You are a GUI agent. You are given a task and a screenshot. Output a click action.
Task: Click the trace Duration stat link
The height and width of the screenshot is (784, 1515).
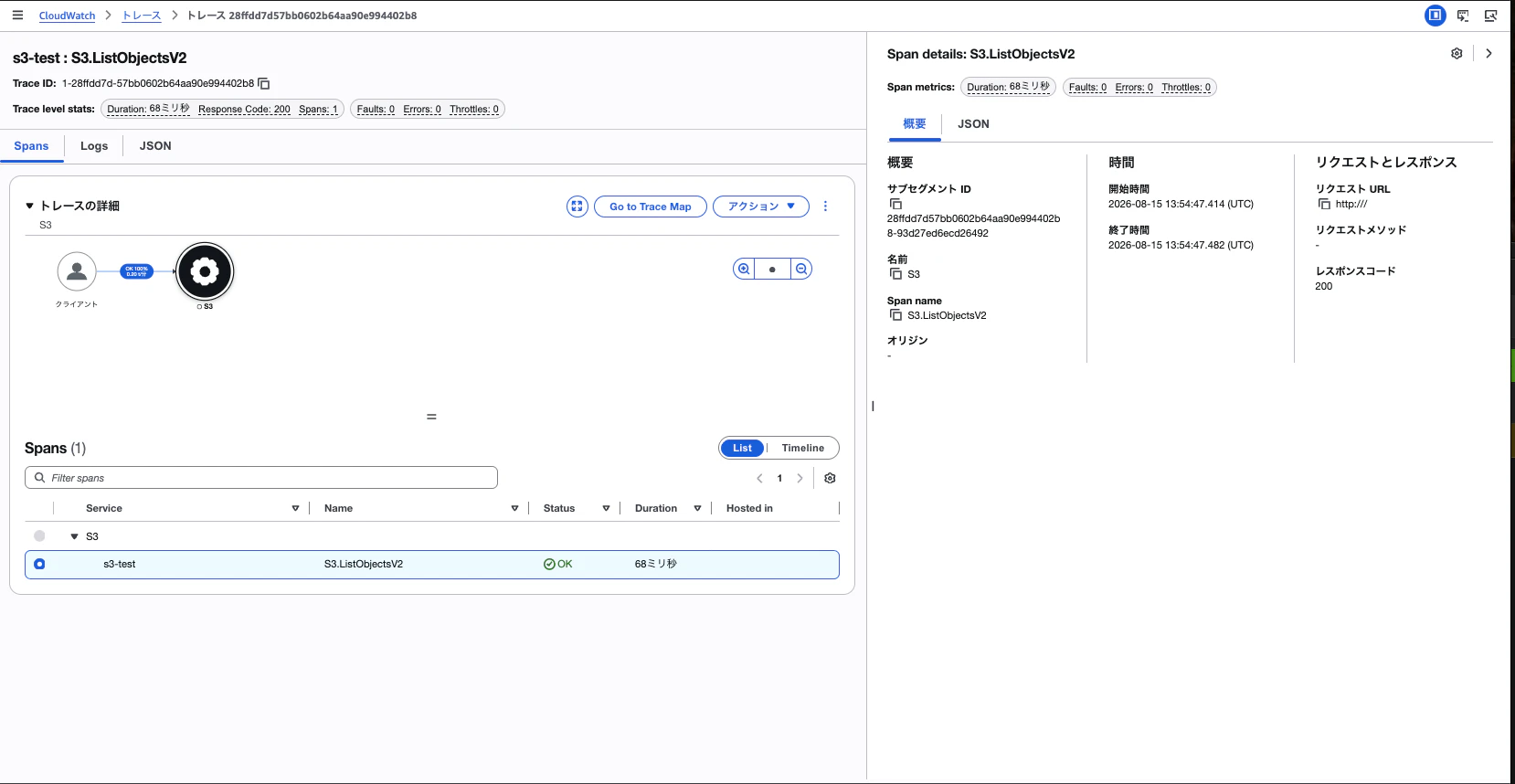pos(148,109)
